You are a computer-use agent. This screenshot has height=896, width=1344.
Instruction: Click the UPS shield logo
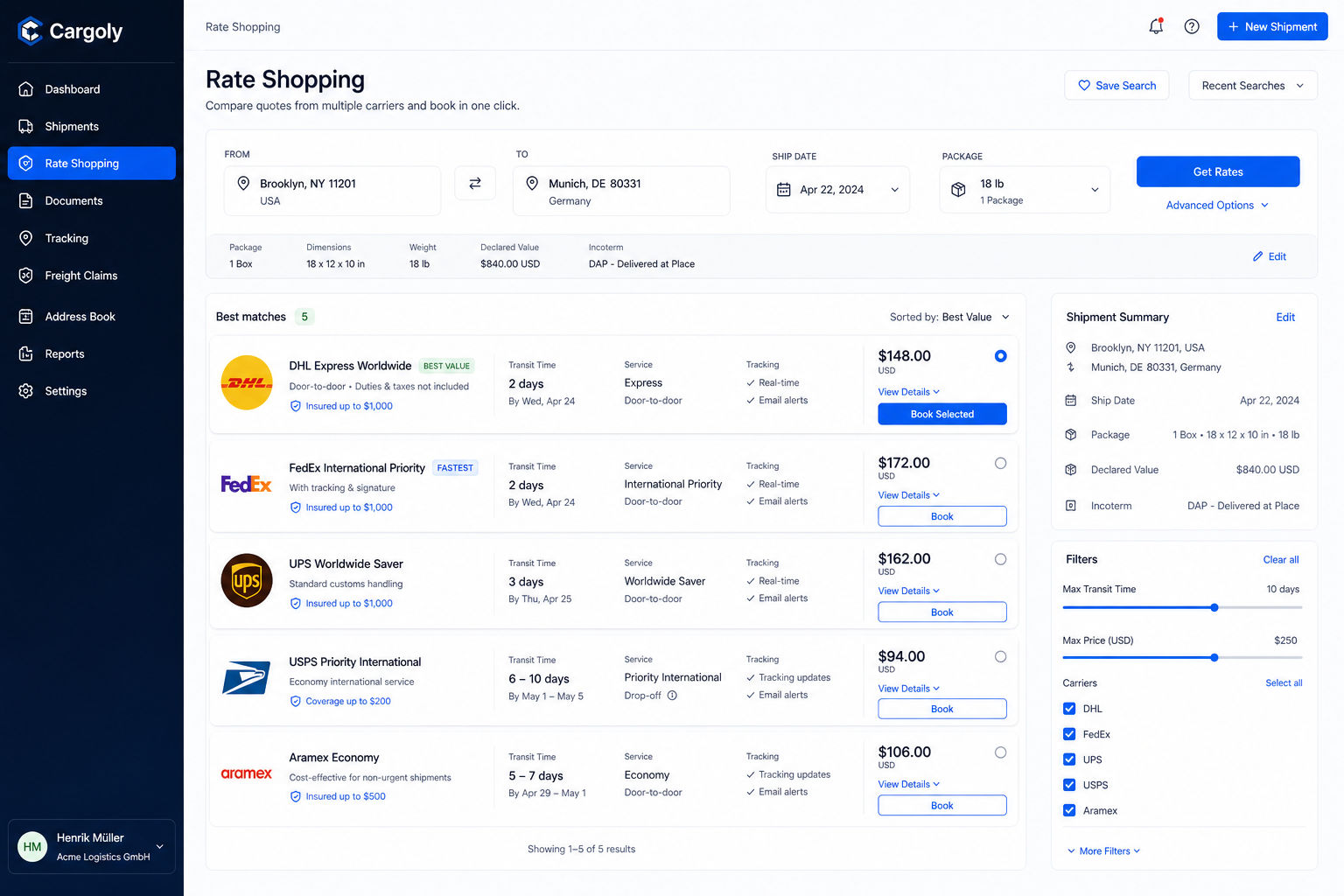247,580
